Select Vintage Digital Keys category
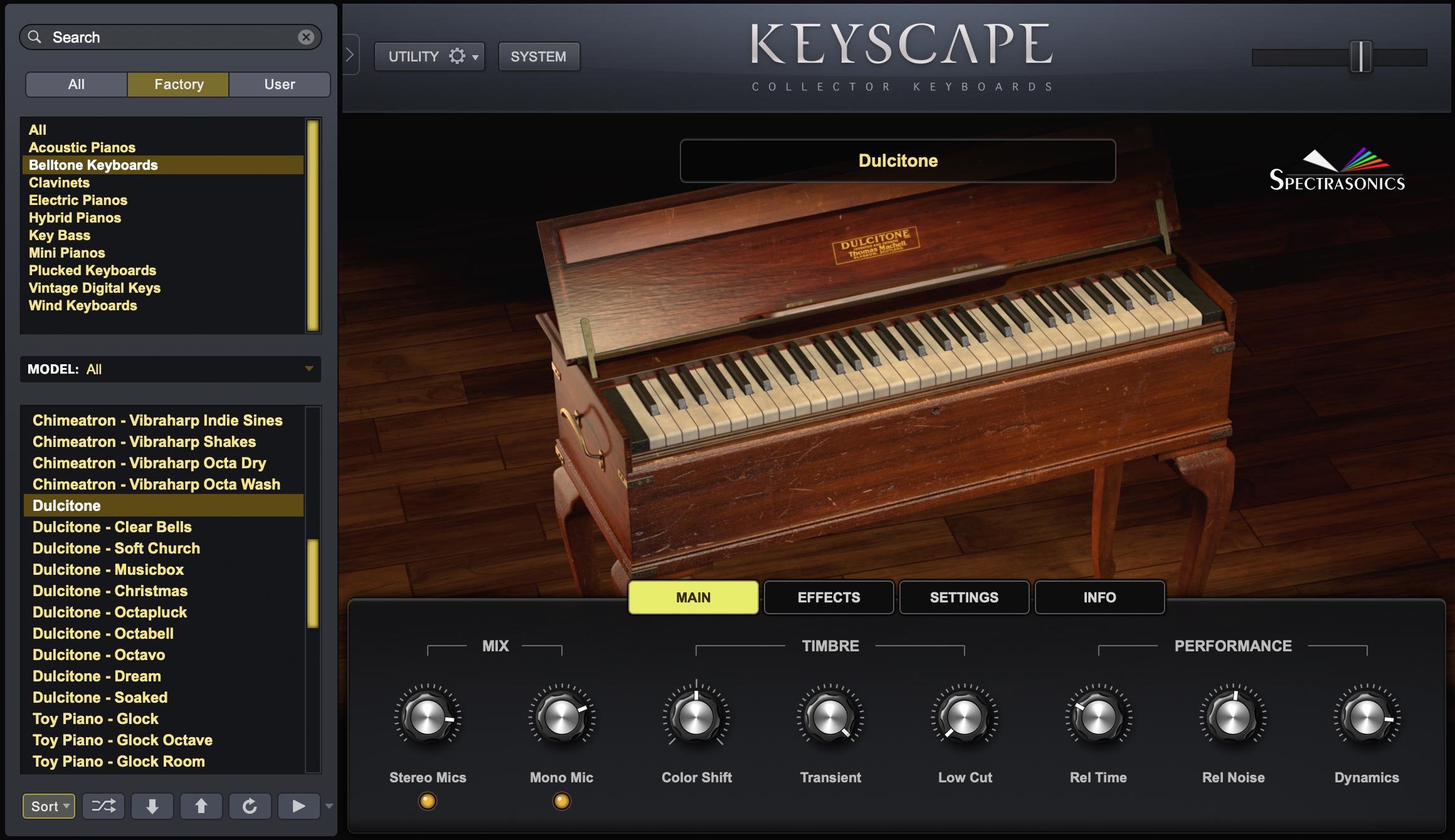This screenshot has width=1455, height=840. 163,288
